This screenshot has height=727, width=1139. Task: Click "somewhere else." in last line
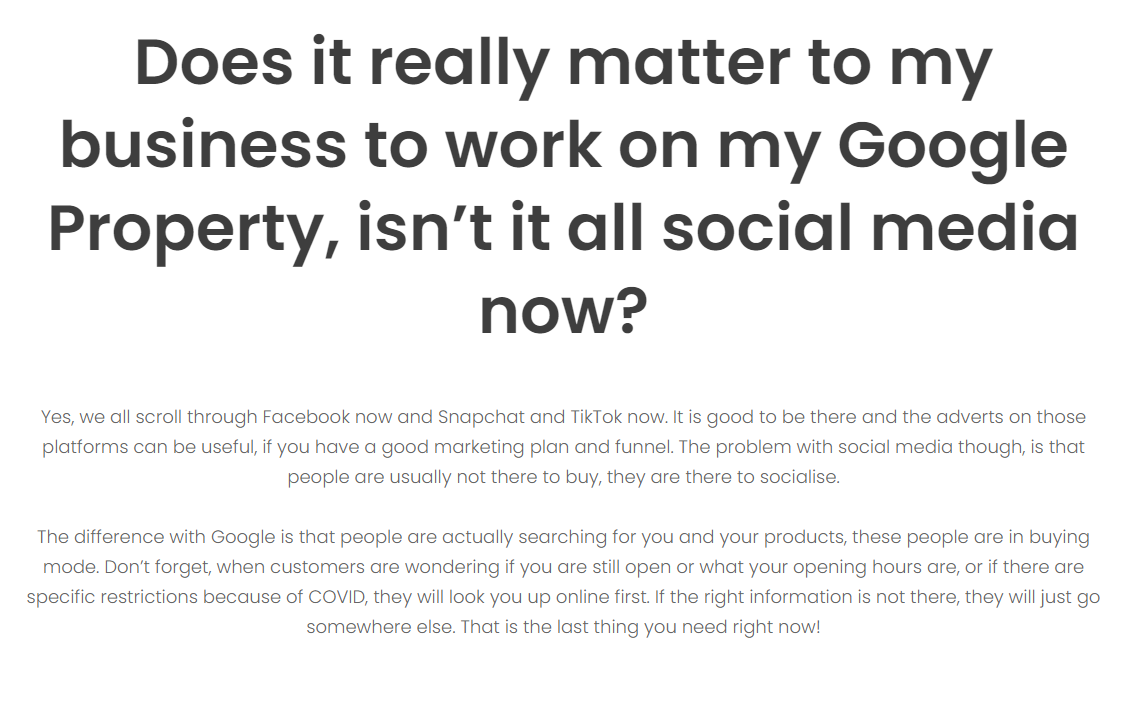click(381, 627)
